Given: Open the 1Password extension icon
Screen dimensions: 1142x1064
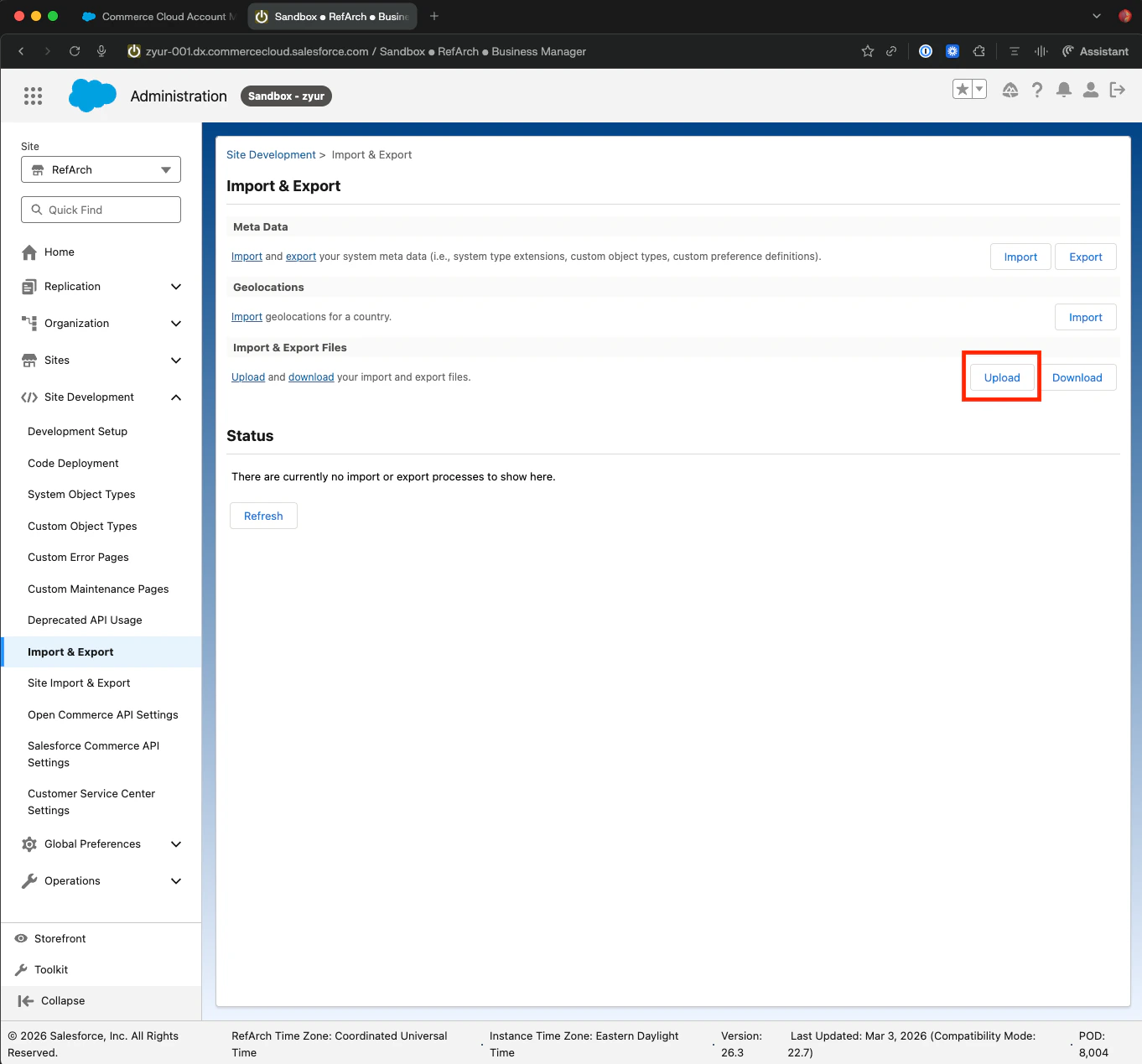Looking at the screenshot, I should click(926, 51).
